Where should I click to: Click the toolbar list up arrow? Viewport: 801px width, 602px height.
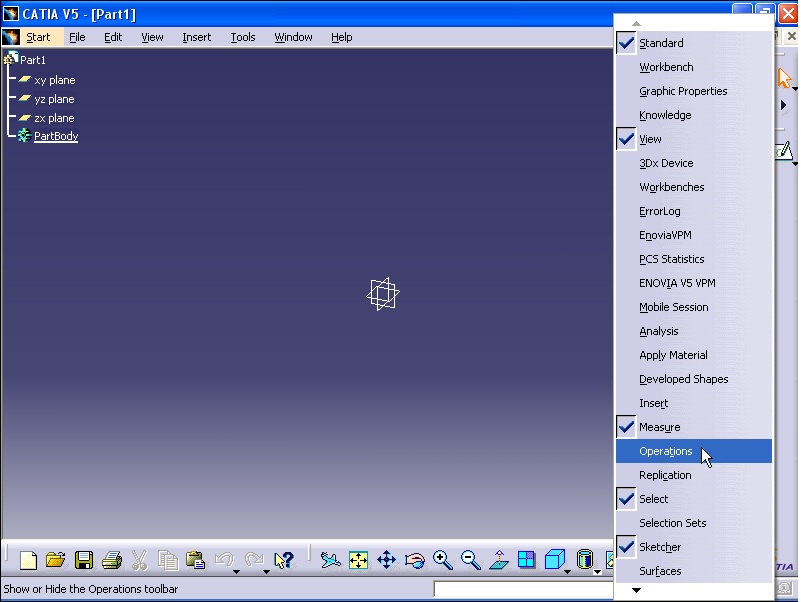click(x=636, y=24)
